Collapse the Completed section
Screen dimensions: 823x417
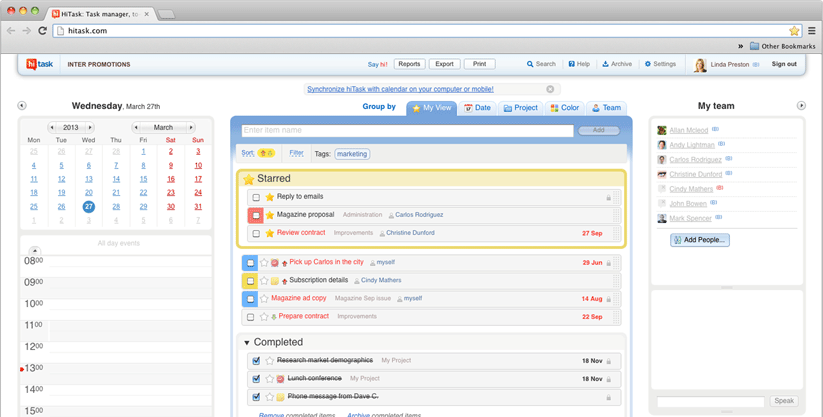point(247,343)
